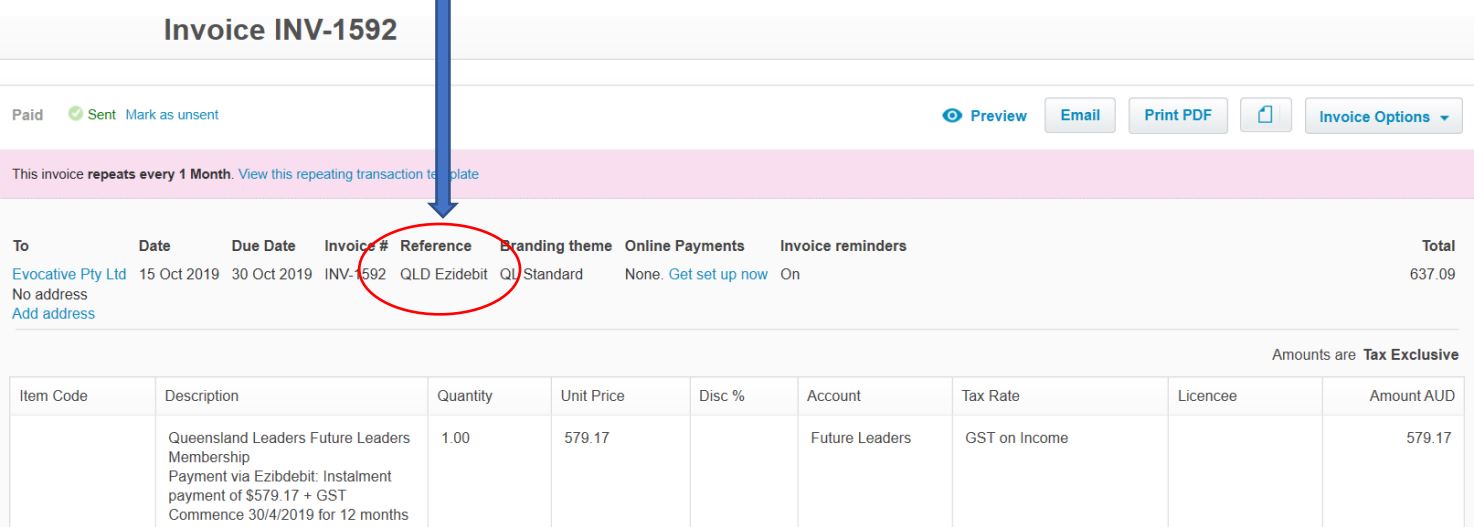
Task: Click the QLD Ezidebit reference value
Action: tap(443, 274)
